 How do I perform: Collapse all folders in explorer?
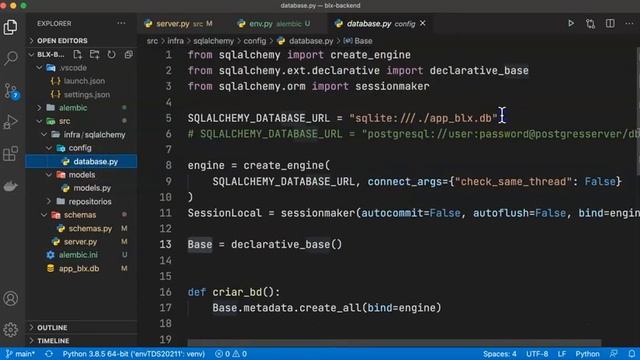[128, 54]
